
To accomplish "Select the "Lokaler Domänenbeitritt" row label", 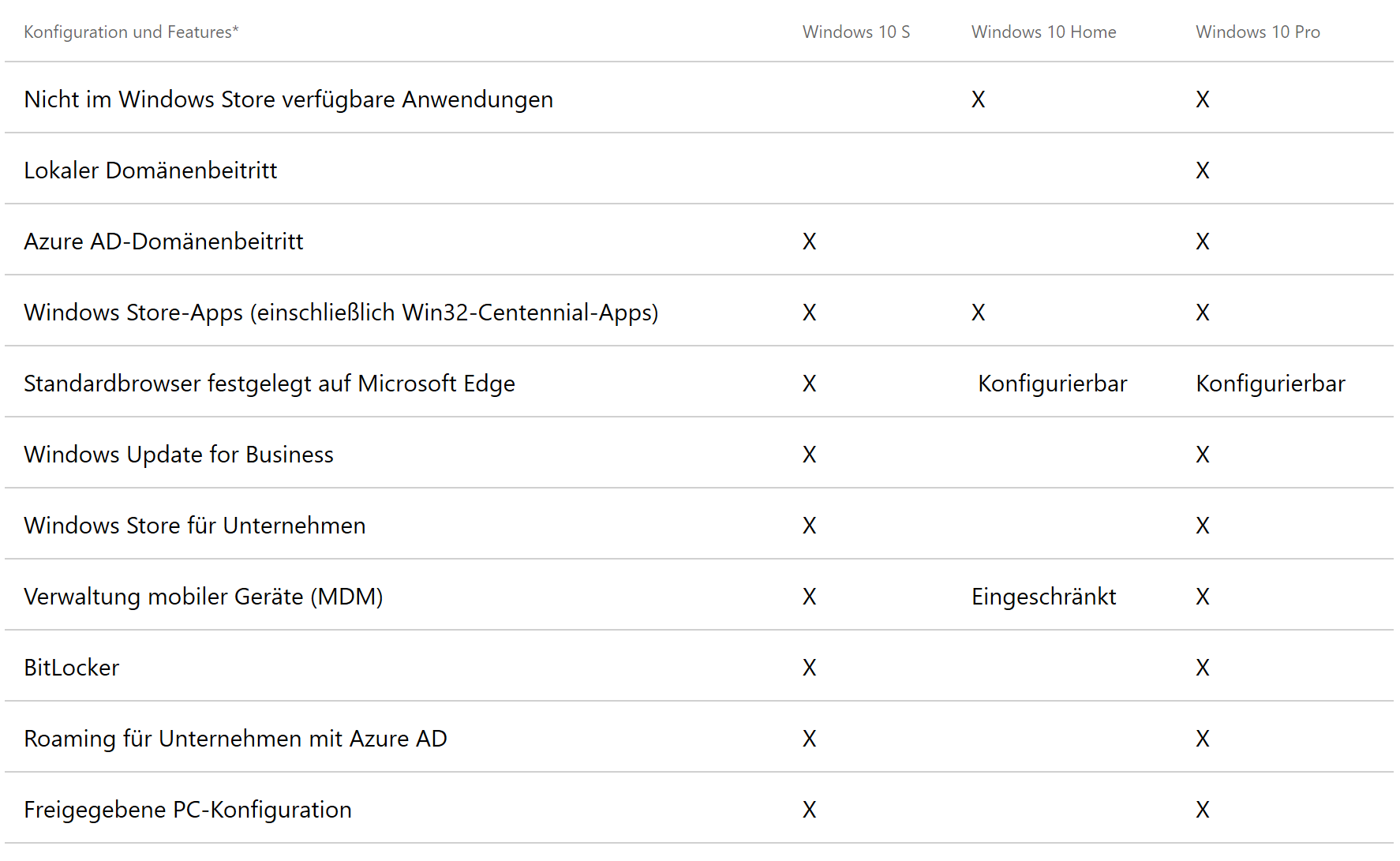I will coord(150,170).
